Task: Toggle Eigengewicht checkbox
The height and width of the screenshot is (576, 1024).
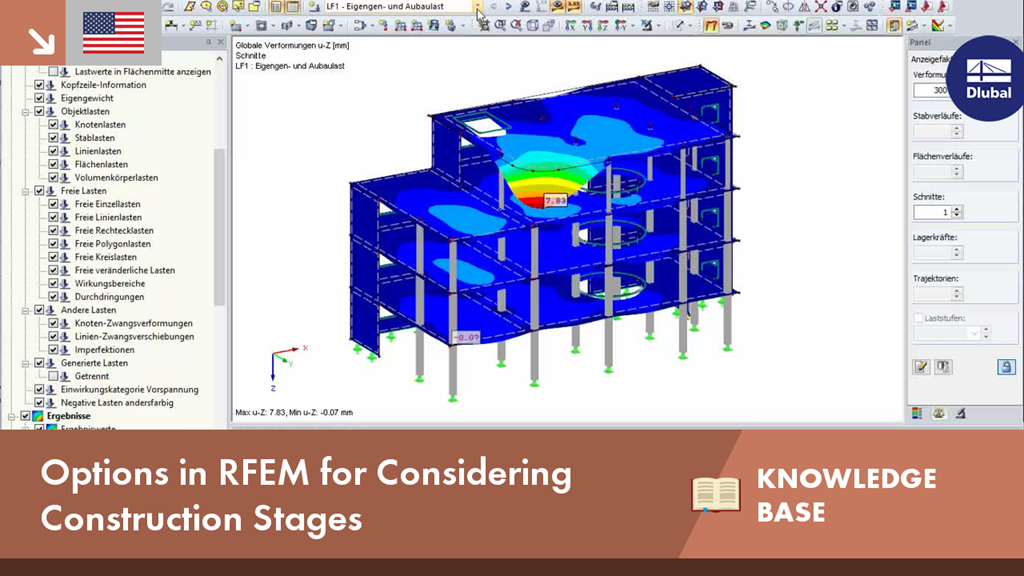Action: [x=39, y=98]
